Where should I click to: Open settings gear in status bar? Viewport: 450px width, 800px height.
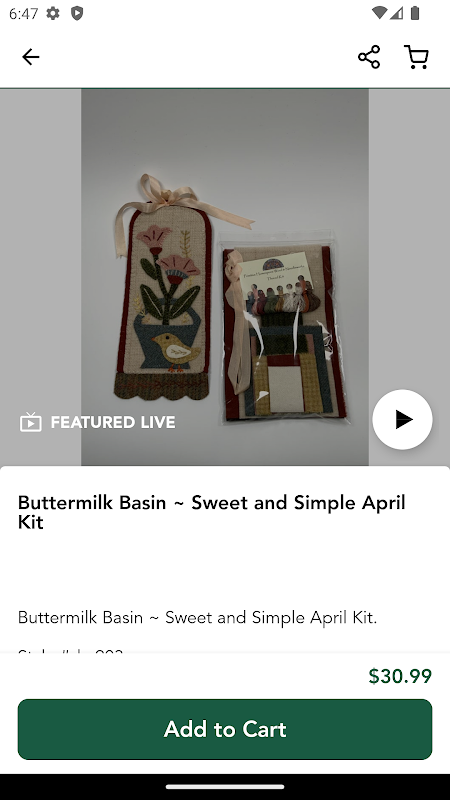click(x=53, y=13)
